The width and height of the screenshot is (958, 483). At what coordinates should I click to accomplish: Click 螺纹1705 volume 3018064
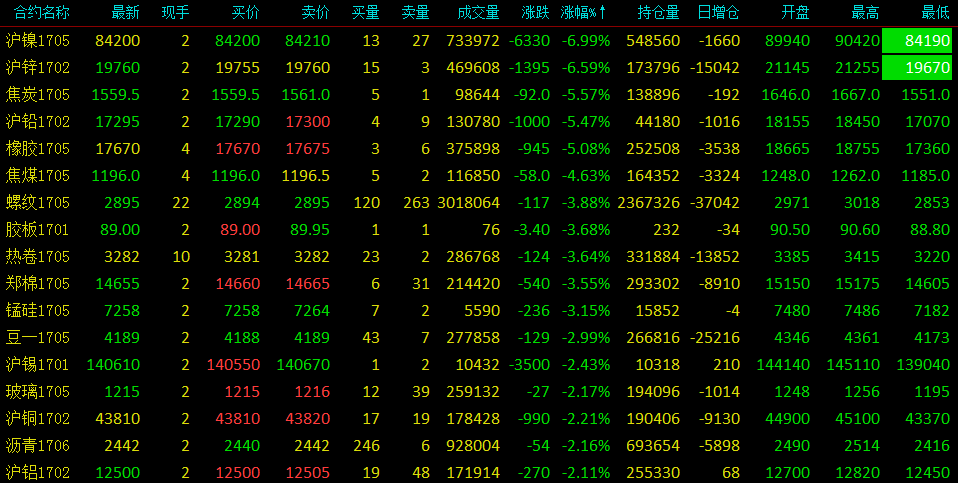pos(469,203)
